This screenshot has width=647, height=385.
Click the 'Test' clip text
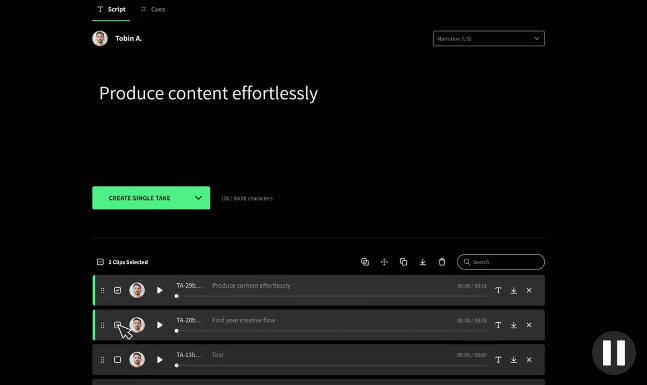click(217, 355)
